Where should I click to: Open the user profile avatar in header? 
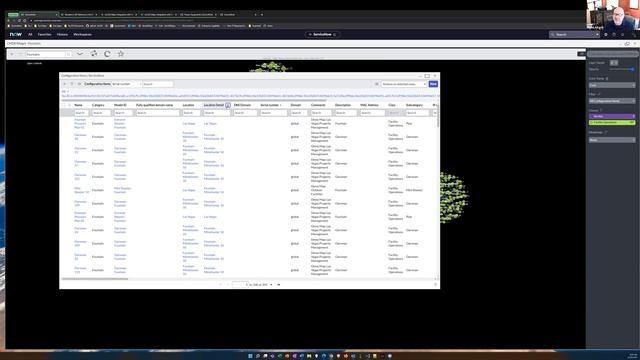click(x=633, y=35)
